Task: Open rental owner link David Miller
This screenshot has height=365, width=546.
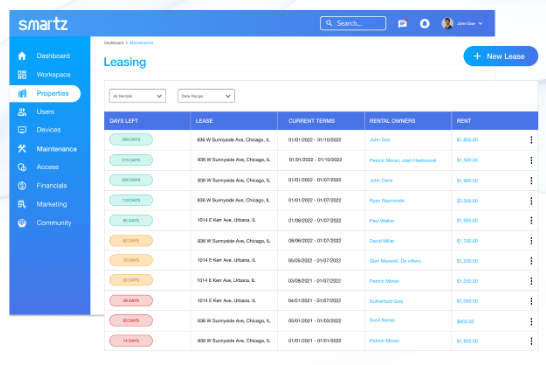Action: tap(382, 241)
